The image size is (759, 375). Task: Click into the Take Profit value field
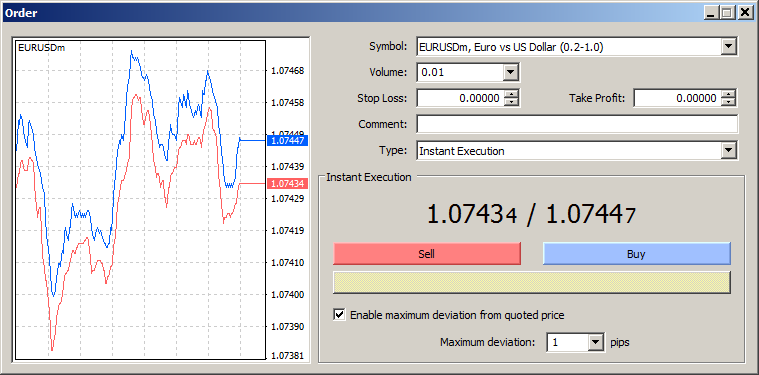(x=677, y=98)
